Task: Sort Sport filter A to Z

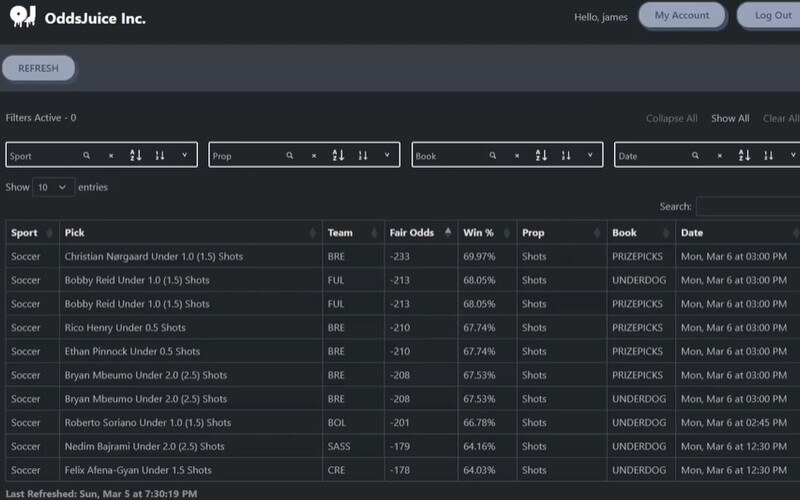Action: click(x=135, y=155)
